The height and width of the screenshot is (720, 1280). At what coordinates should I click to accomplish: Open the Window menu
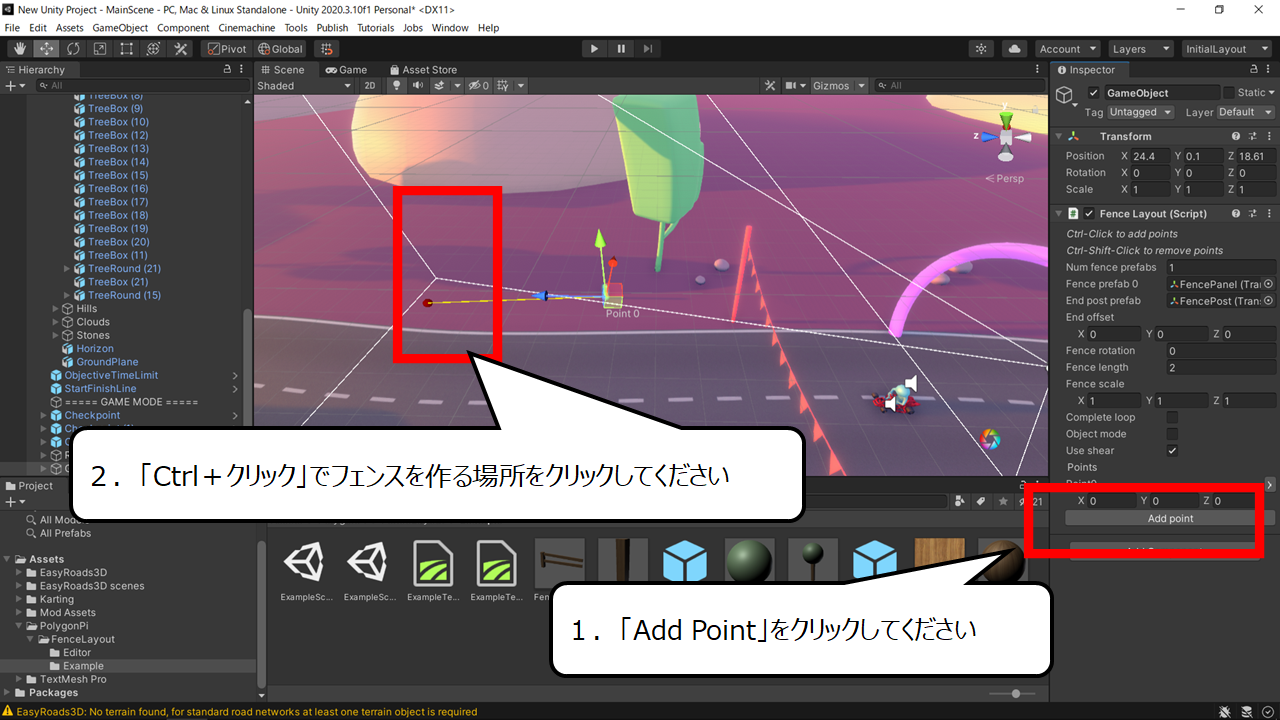450,28
